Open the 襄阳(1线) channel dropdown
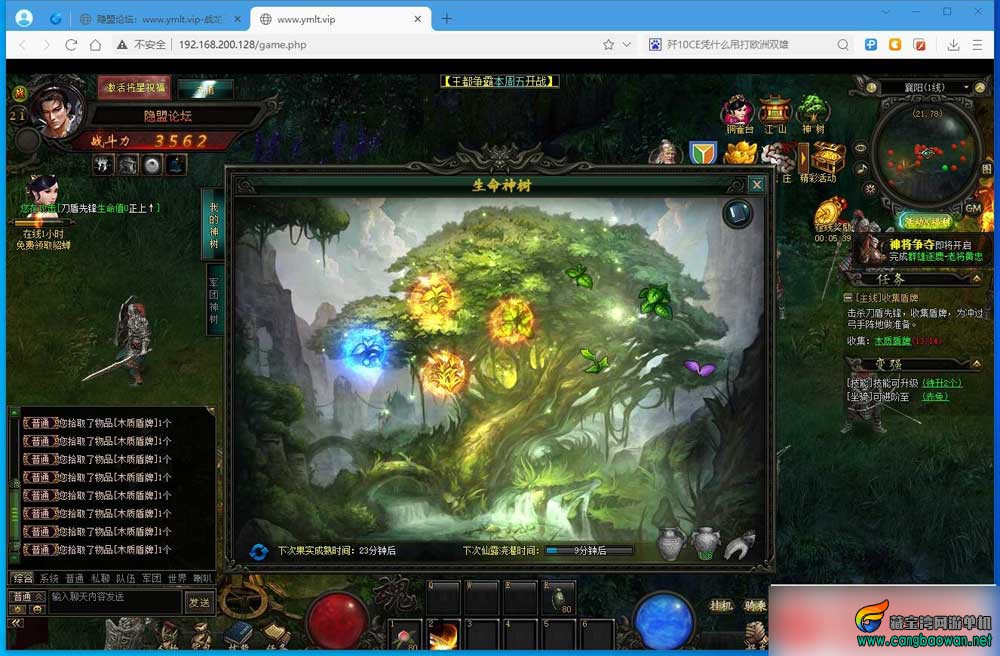 966,87
